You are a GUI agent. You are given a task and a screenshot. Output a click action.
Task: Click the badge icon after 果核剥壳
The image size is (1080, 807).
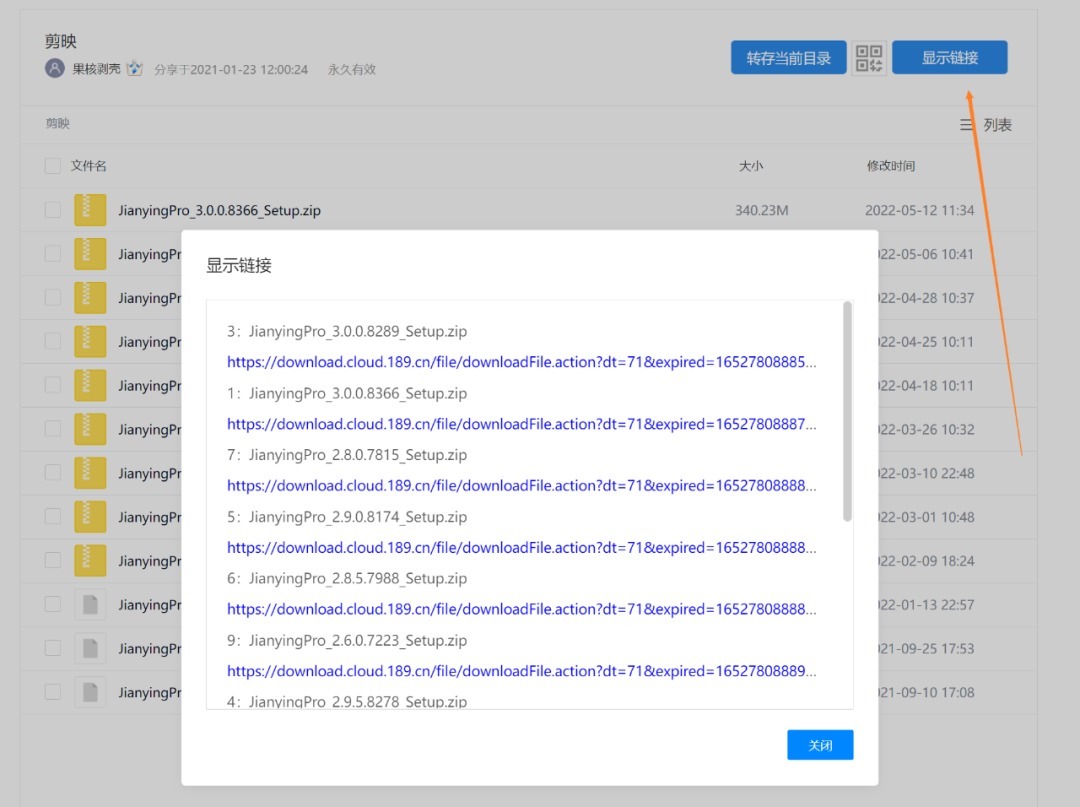pos(135,69)
